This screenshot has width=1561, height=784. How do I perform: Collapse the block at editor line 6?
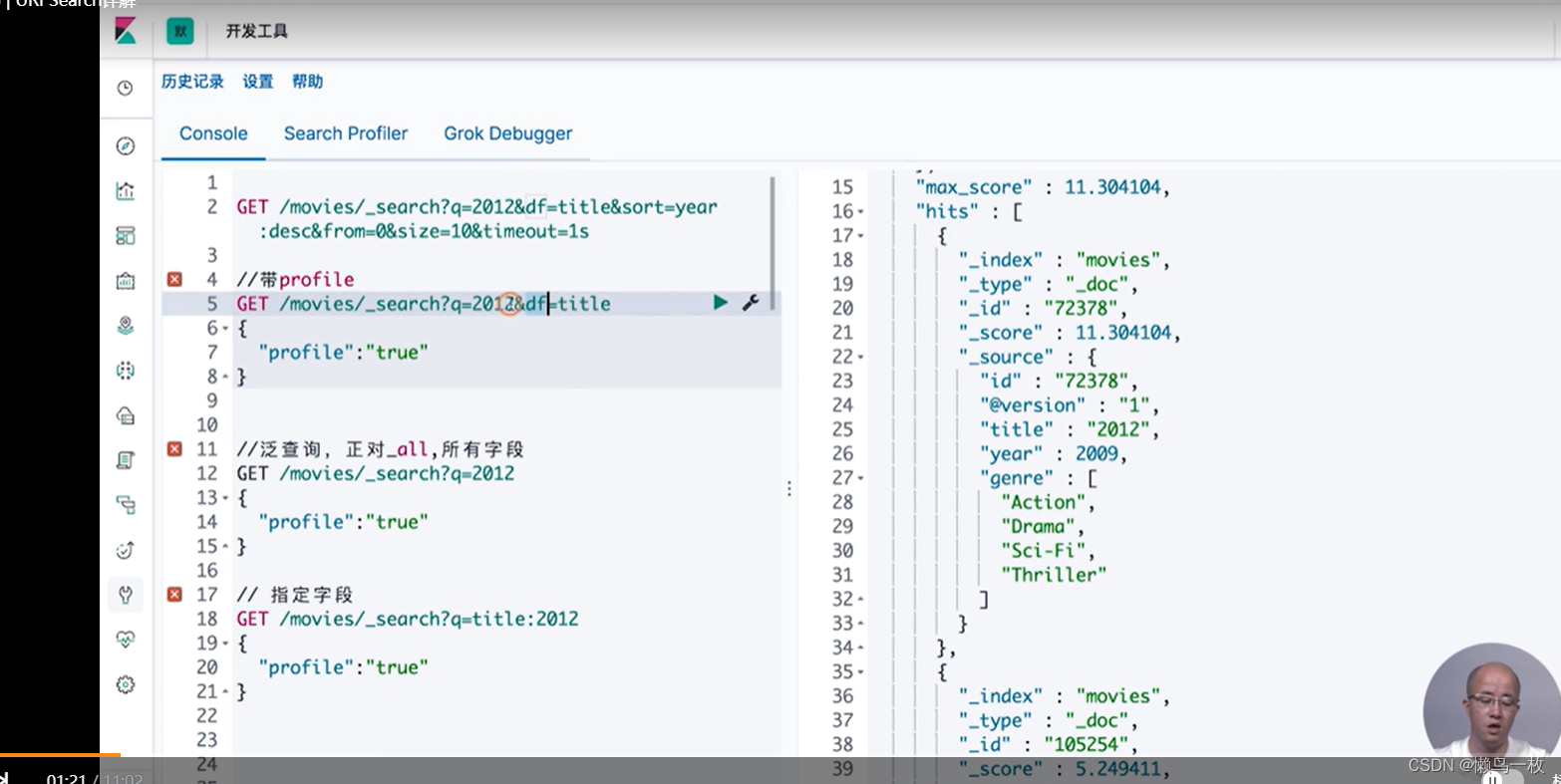225,328
